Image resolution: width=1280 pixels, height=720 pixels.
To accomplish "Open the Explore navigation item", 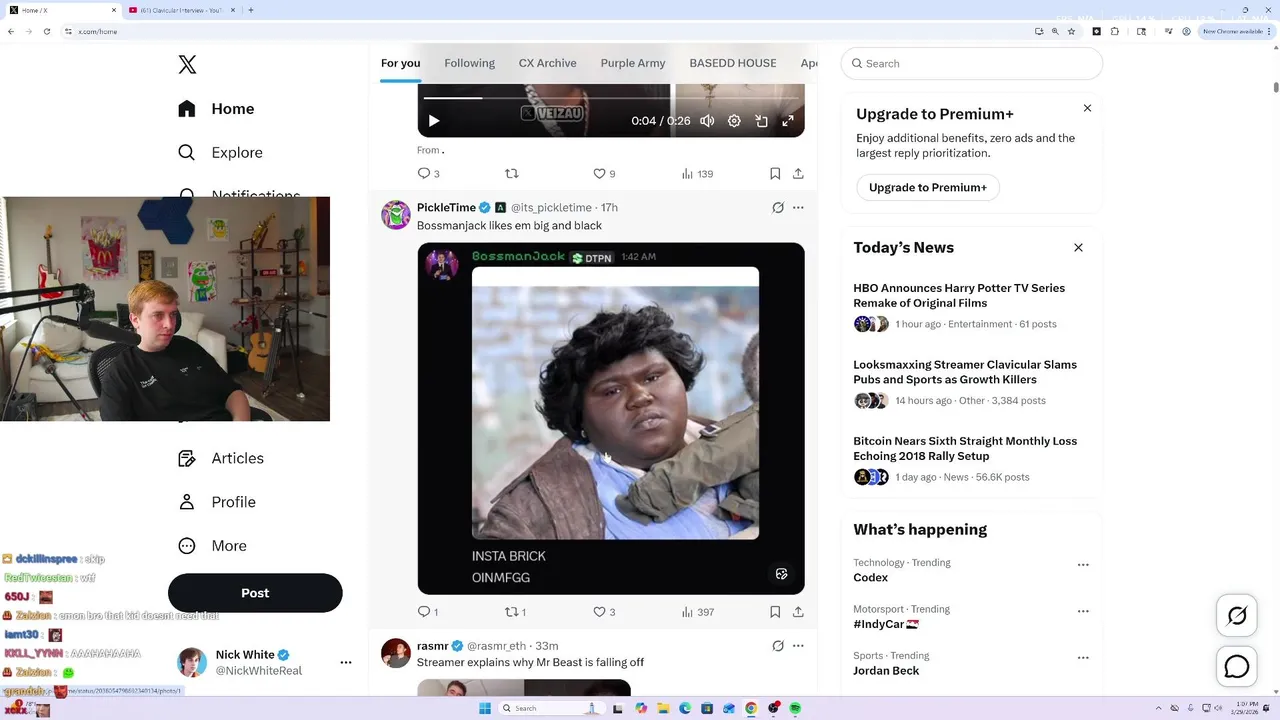I will pos(220,153).
